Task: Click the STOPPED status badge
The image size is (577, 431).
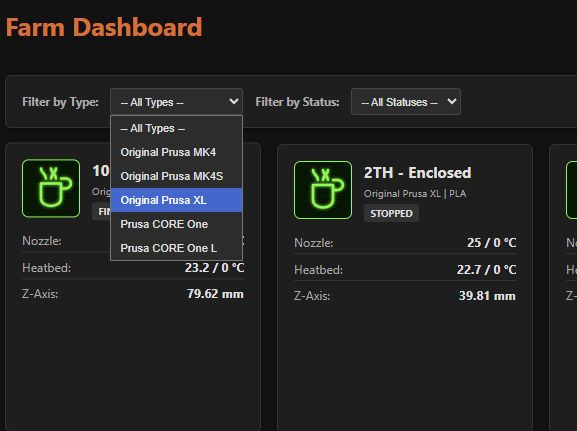Action: pyautogui.click(x=391, y=213)
